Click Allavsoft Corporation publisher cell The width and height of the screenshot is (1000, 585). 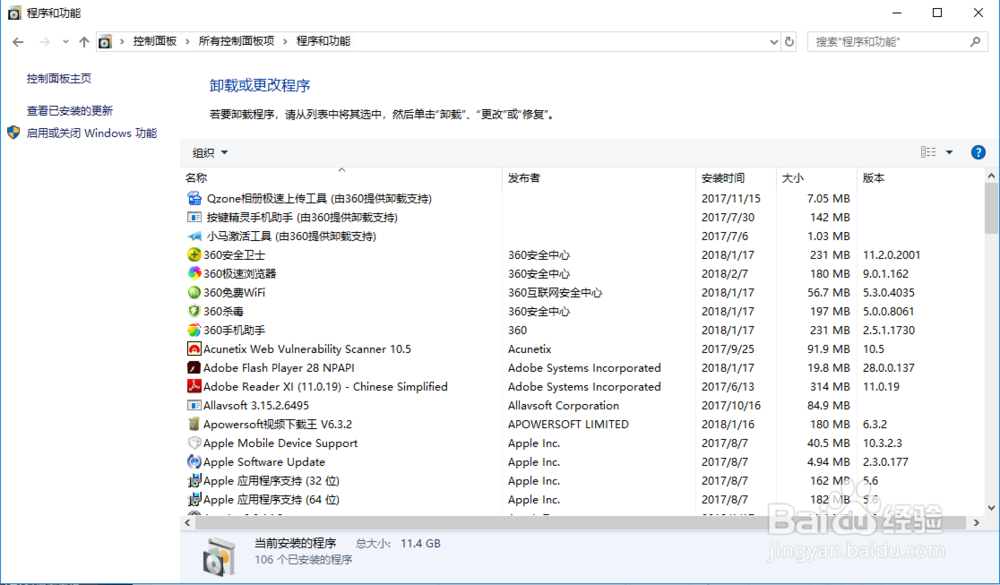coord(563,405)
